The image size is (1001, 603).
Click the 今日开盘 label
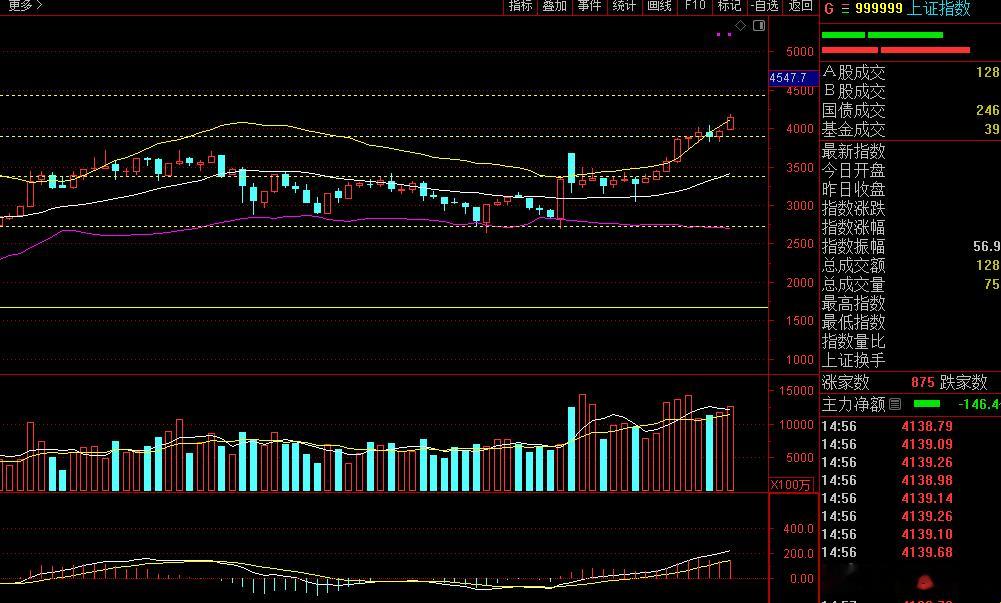[x=854, y=170]
